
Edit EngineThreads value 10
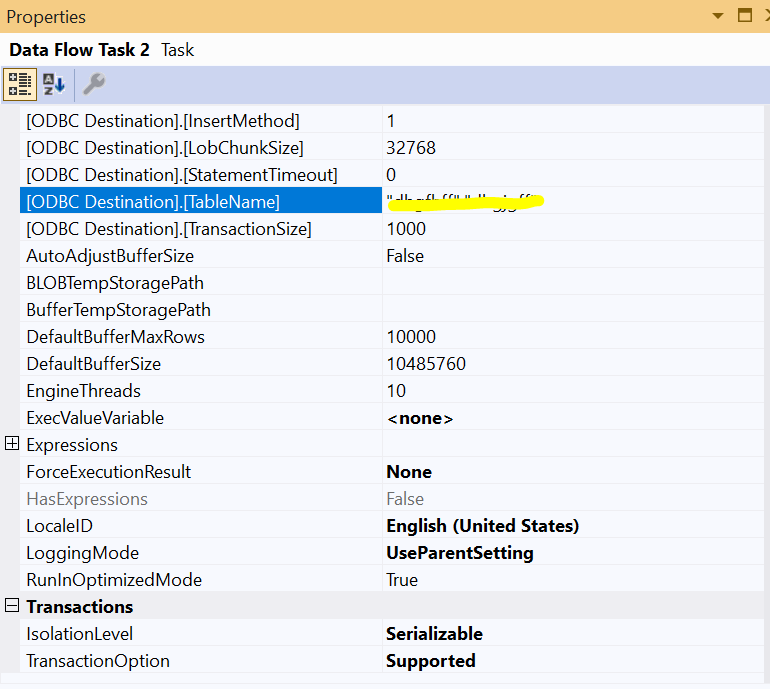point(573,391)
